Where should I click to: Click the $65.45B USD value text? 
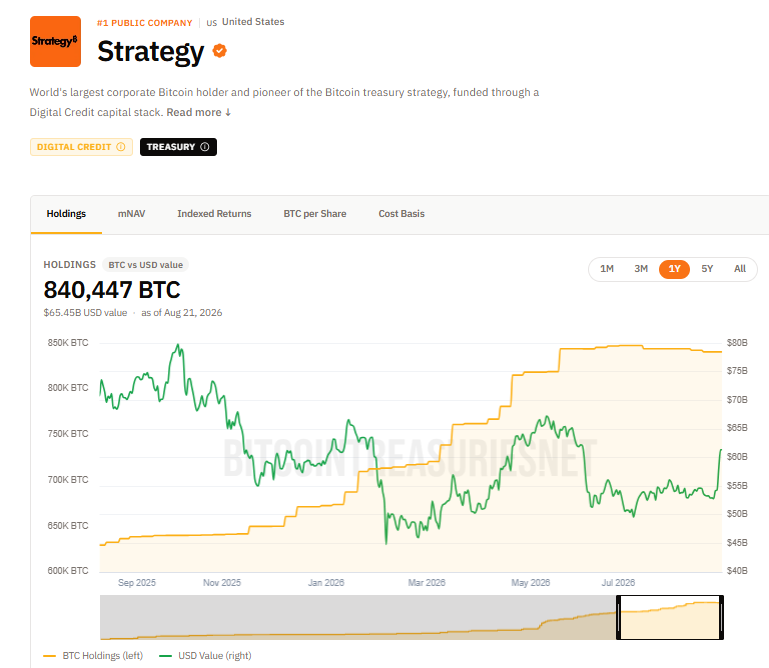(85, 313)
